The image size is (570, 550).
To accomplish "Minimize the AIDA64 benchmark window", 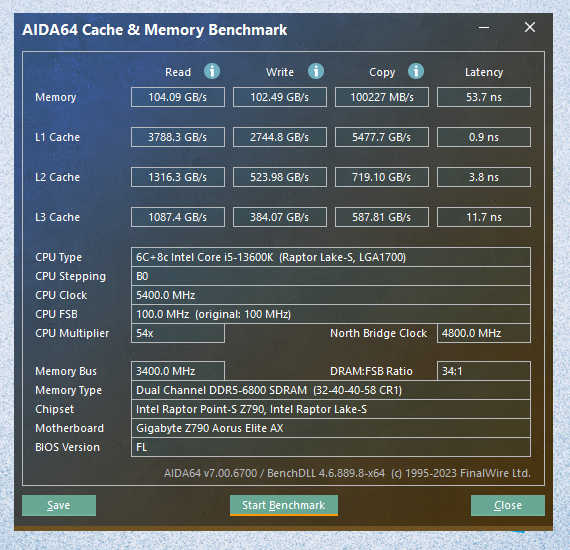I will (x=483, y=28).
